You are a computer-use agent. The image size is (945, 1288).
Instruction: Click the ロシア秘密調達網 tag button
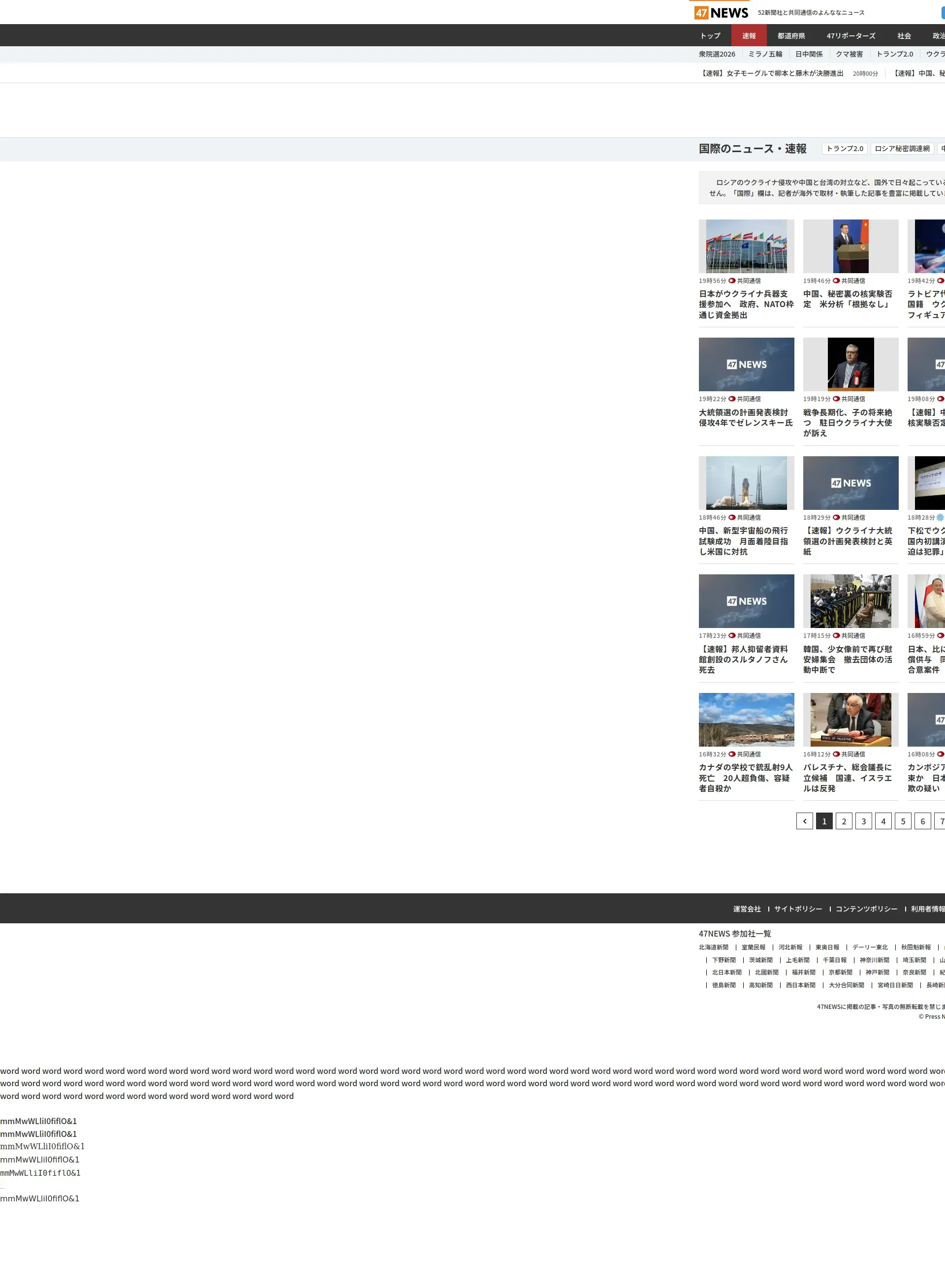[902, 149]
